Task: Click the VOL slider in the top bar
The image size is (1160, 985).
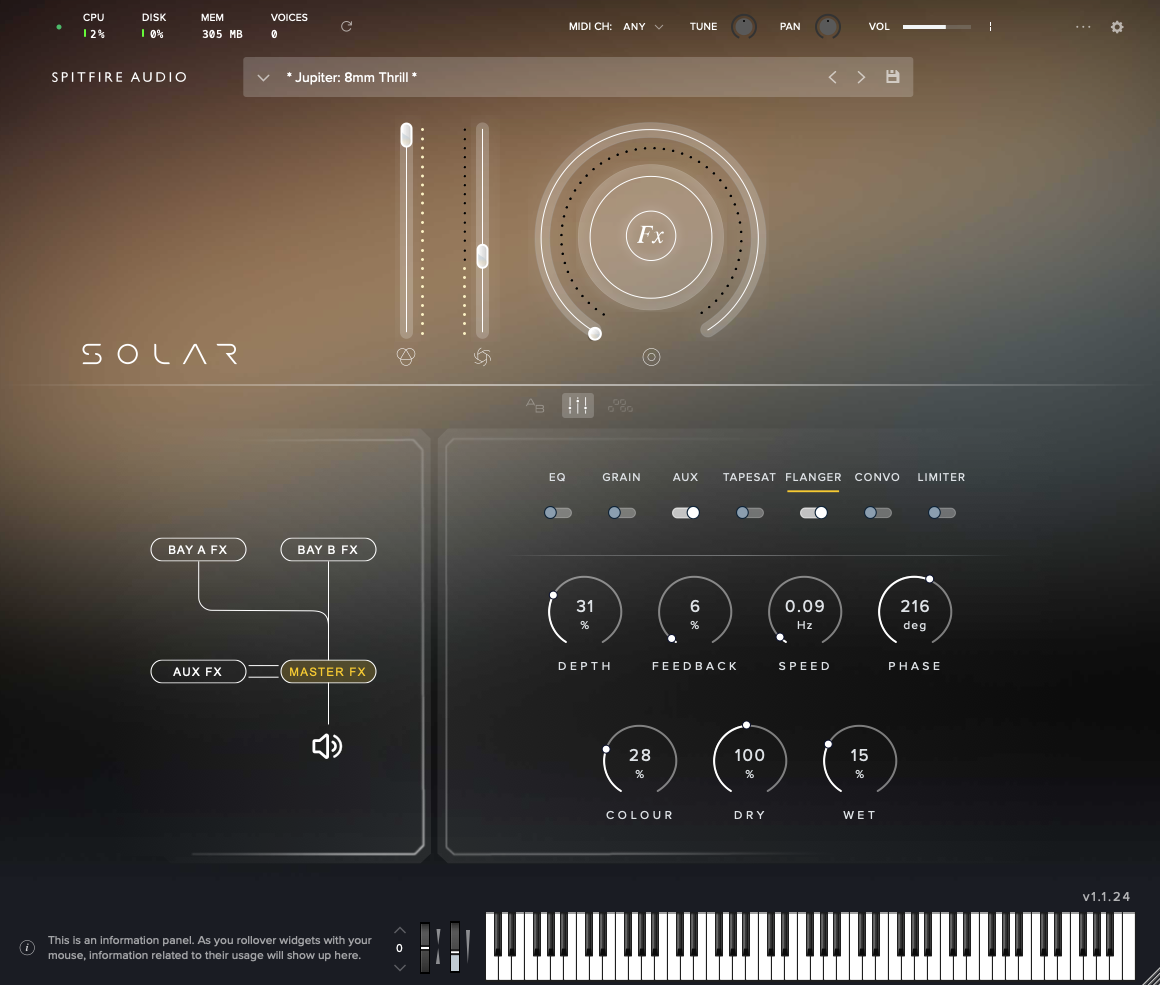Action: coord(938,27)
